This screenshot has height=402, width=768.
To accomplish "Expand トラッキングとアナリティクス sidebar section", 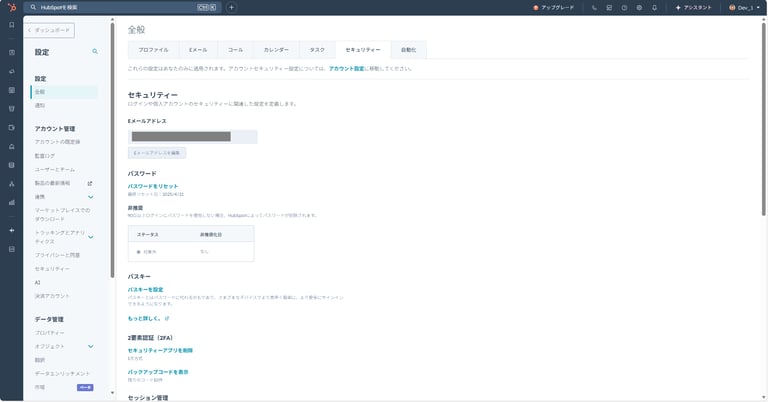I will tap(91, 237).
